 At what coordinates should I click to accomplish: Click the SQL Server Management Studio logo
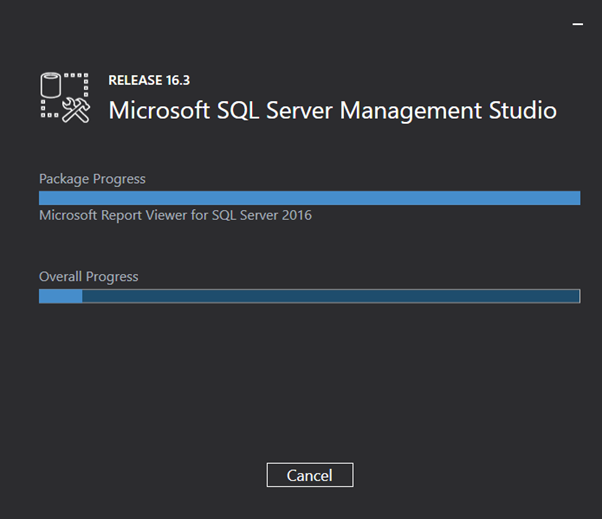coord(65,98)
